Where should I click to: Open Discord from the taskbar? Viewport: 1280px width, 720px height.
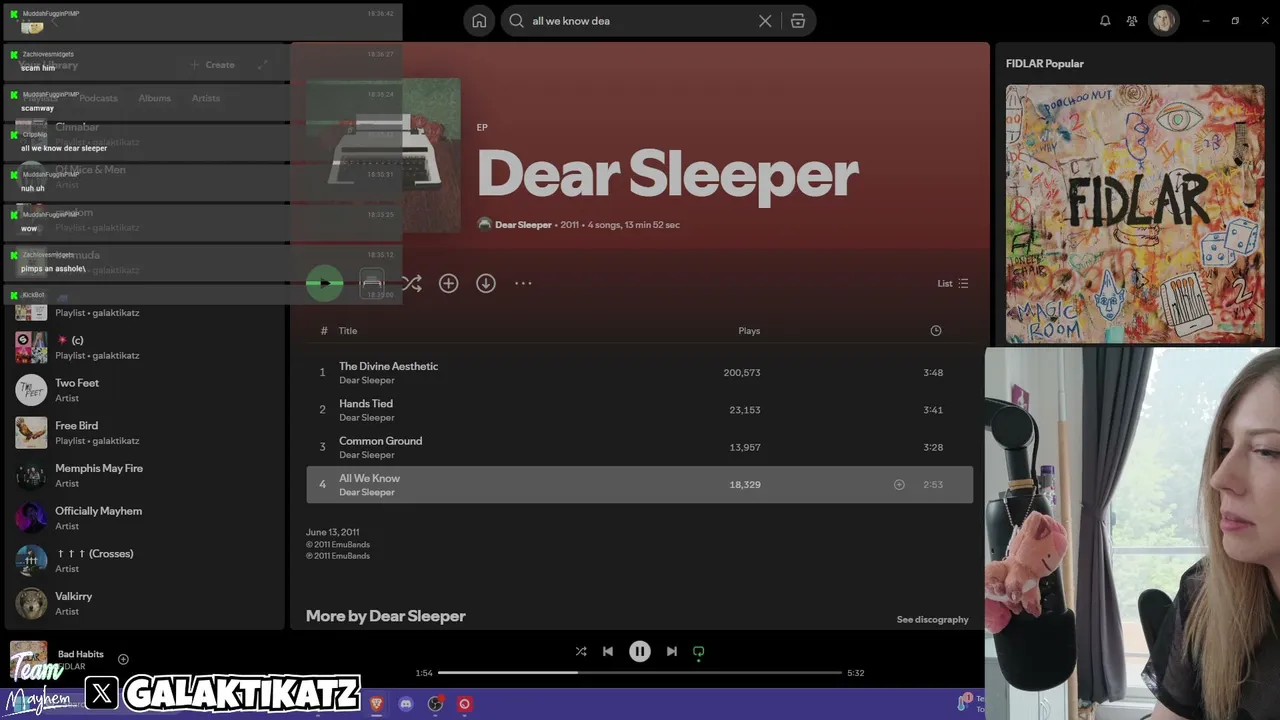pyautogui.click(x=406, y=704)
